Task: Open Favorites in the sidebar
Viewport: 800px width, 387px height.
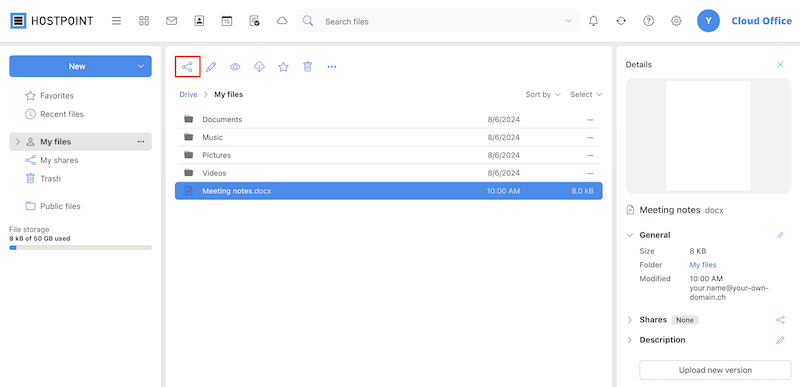Action: (57, 95)
